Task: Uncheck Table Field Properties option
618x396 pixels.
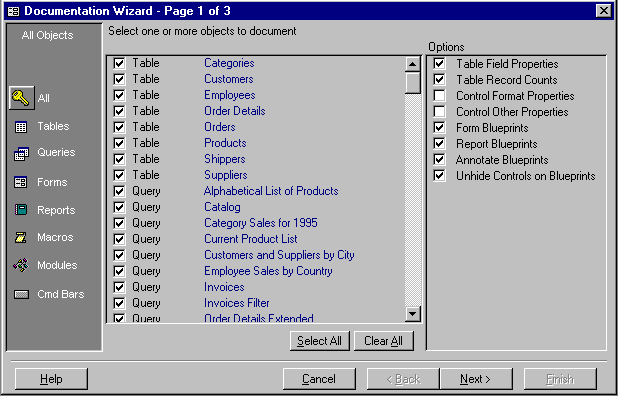Action: (439, 63)
